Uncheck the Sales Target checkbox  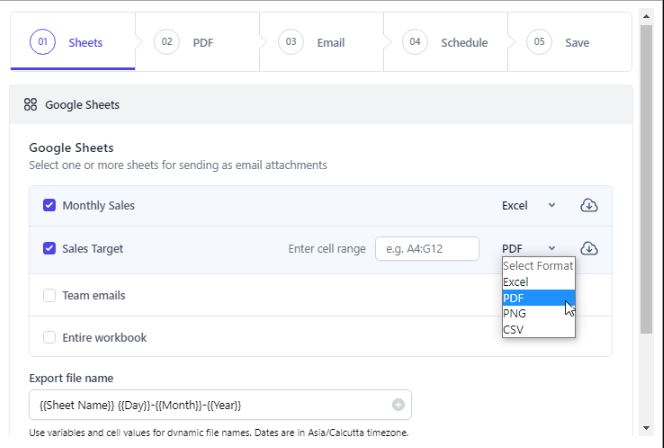[x=49, y=249]
